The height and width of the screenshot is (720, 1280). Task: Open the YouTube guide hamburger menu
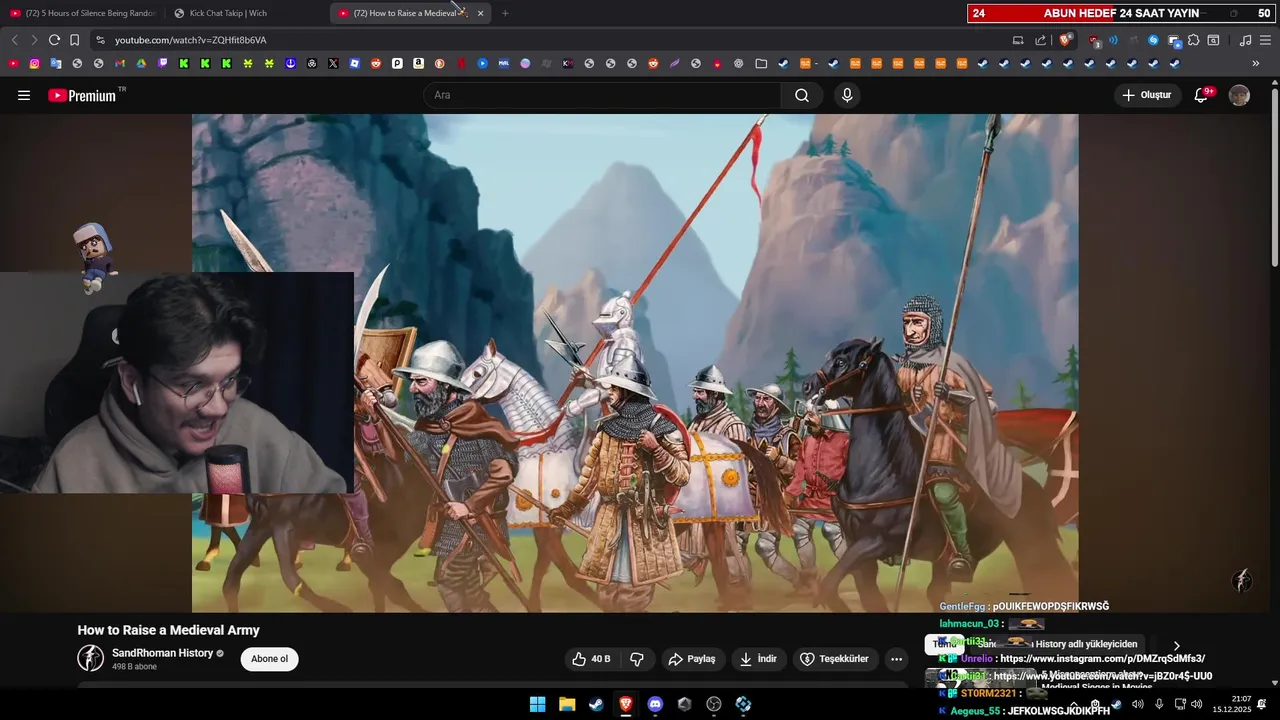click(24, 95)
